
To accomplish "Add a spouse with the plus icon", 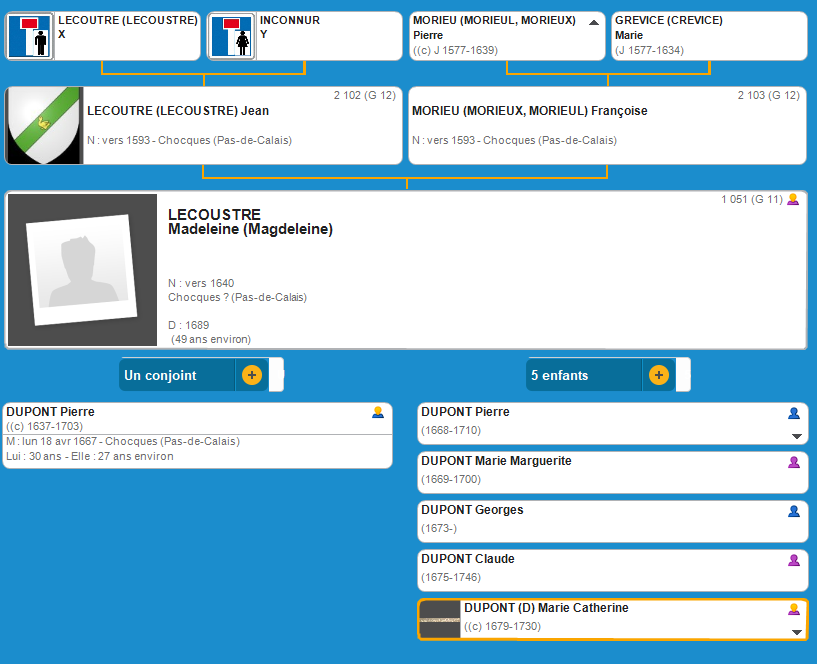I will click(251, 375).
